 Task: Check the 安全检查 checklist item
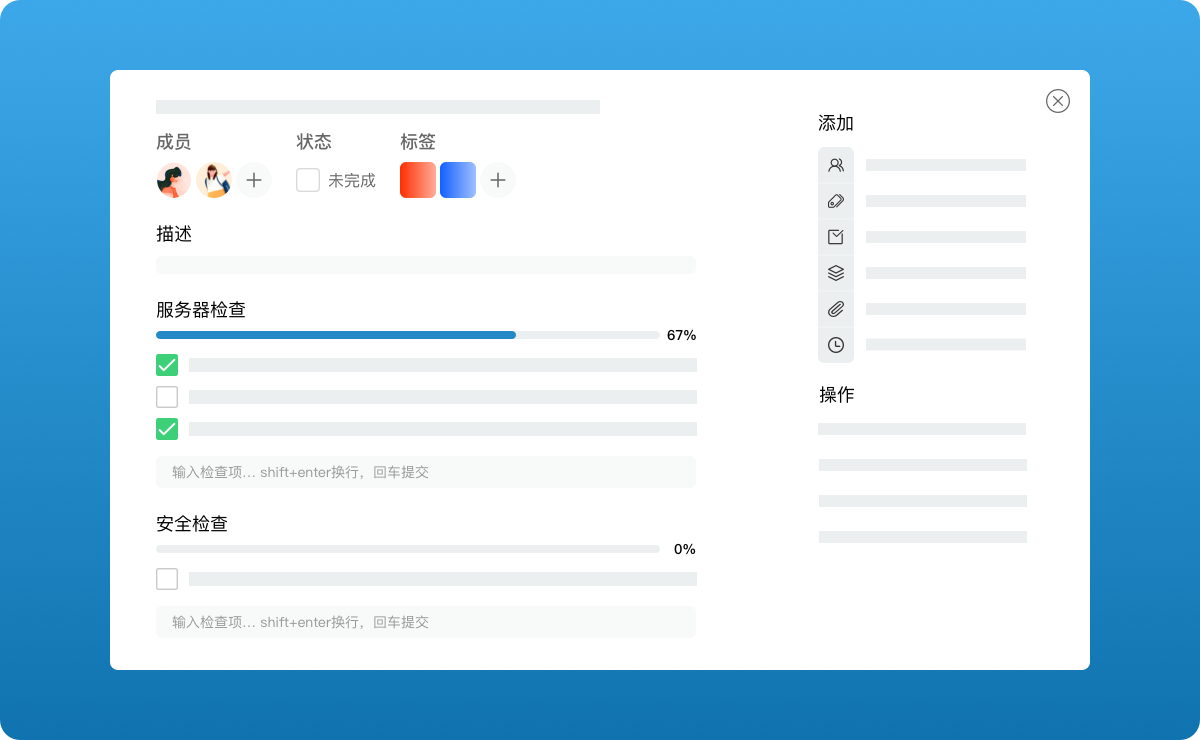[167, 579]
